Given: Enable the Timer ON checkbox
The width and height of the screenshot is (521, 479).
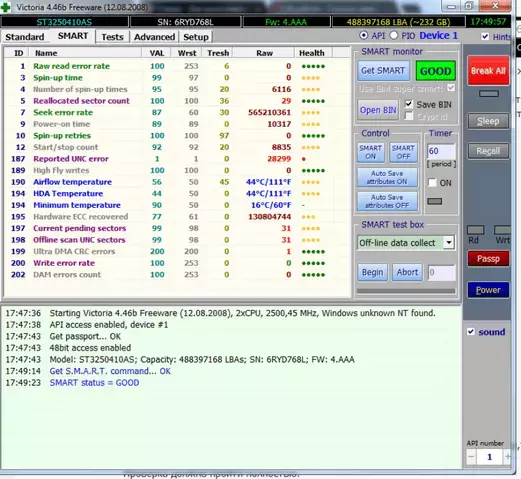Looking at the screenshot, I should 432,183.
